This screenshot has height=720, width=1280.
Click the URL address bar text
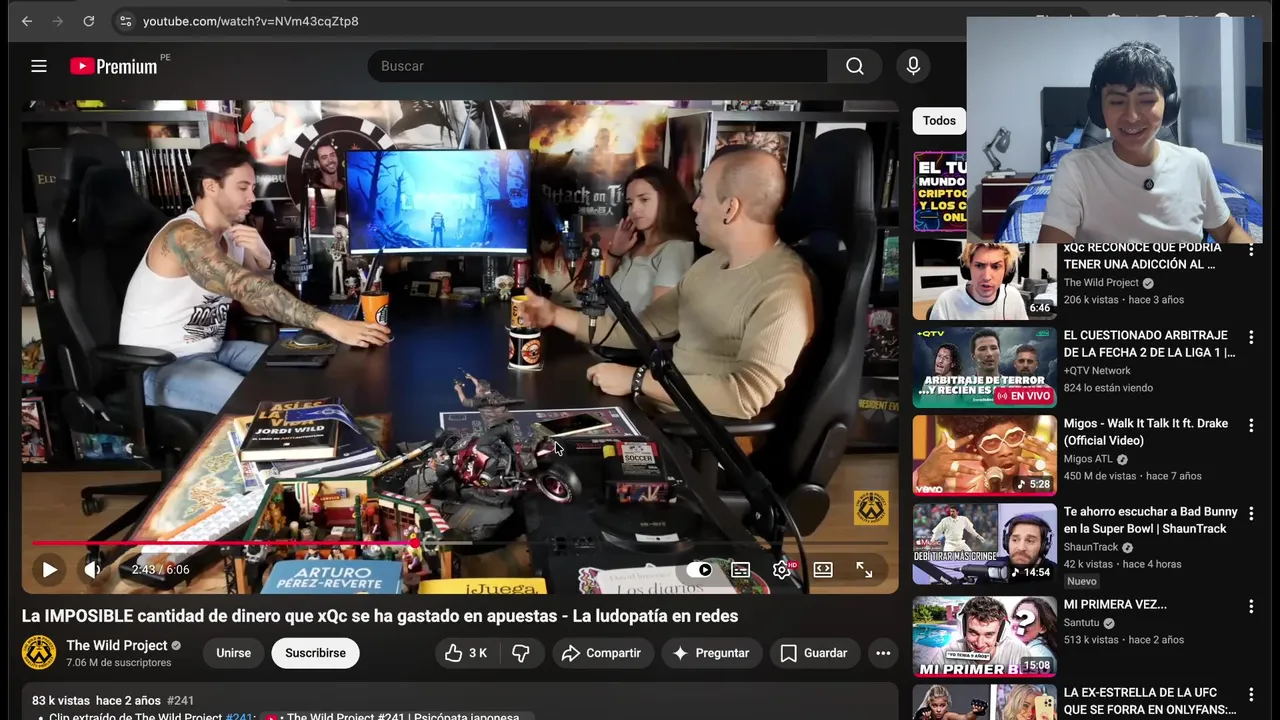[x=250, y=21]
